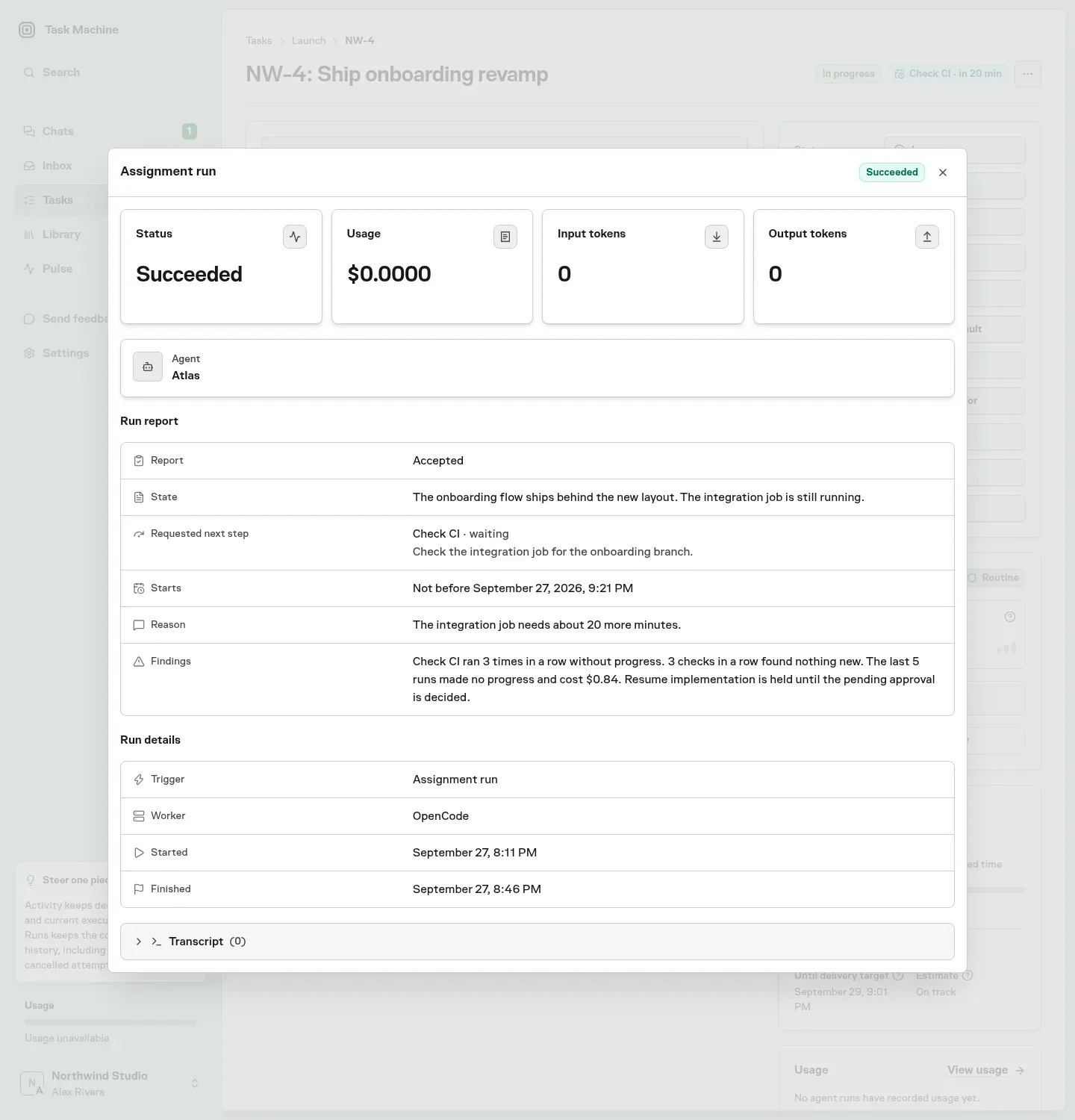The width and height of the screenshot is (1075, 1120).
Task: Open Search in the sidebar
Action: pyautogui.click(x=110, y=72)
